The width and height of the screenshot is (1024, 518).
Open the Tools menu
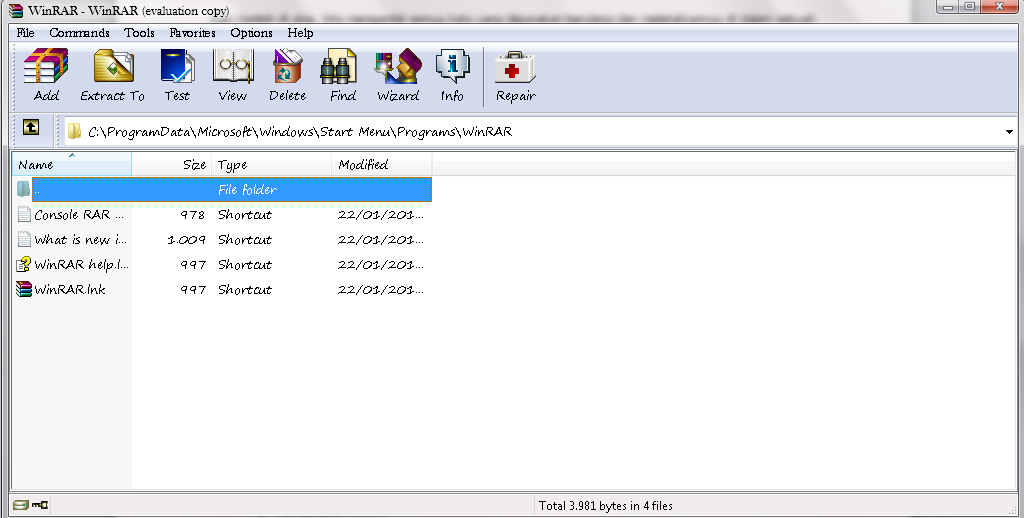click(x=140, y=33)
